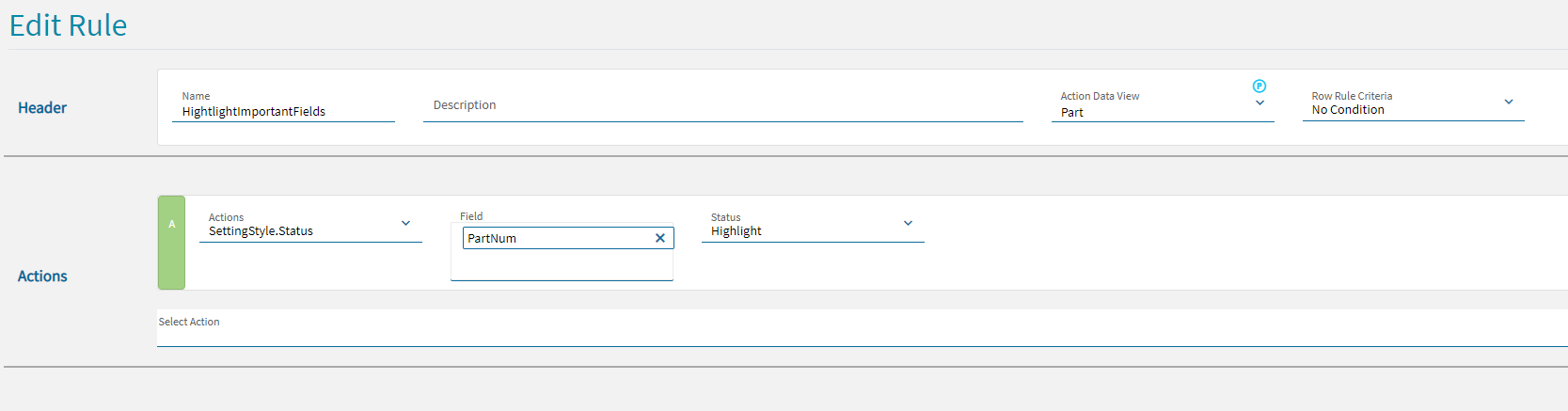Click the Edit Rule page title
The height and width of the screenshot is (411, 1568).
click(x=68, y=25)
